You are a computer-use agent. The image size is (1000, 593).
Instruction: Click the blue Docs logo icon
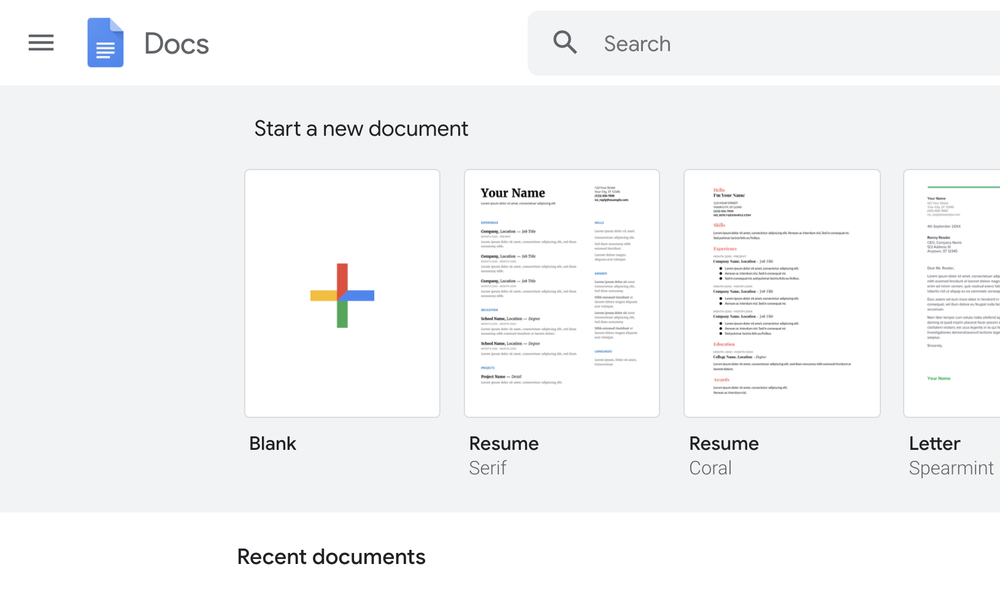tap(105, 43)
